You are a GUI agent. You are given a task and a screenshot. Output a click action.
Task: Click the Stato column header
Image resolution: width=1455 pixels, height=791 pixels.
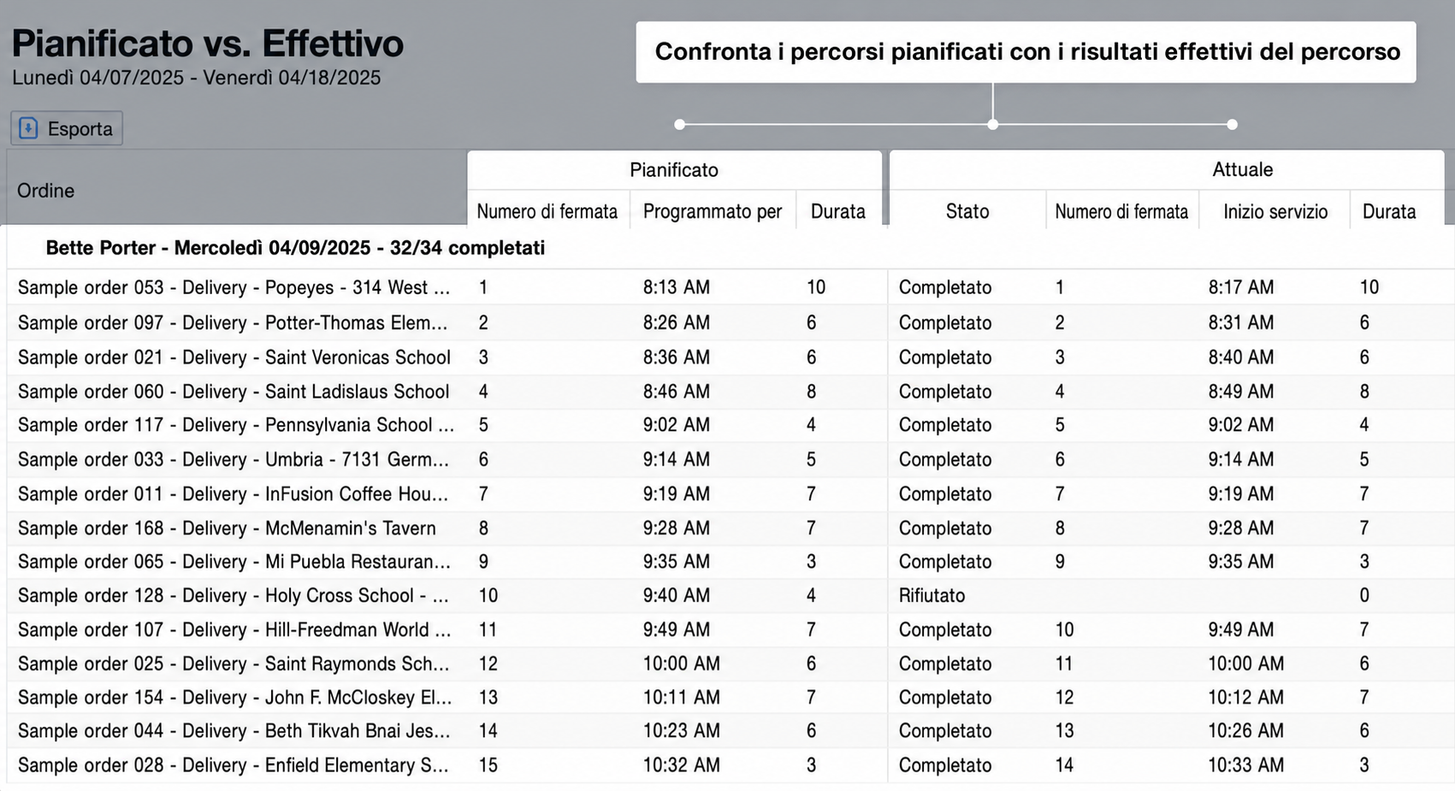pos(967,211)
